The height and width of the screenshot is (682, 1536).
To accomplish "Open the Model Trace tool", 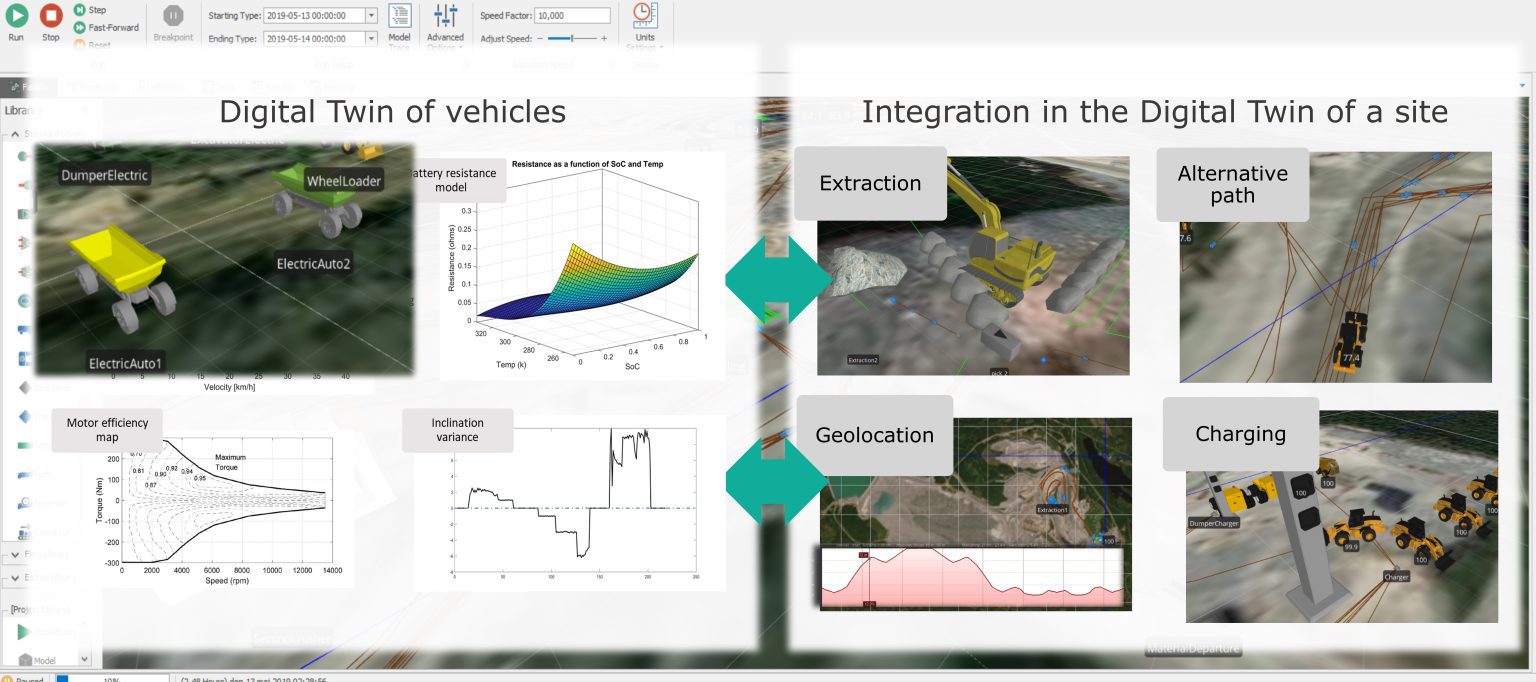I will coord(399,16).
